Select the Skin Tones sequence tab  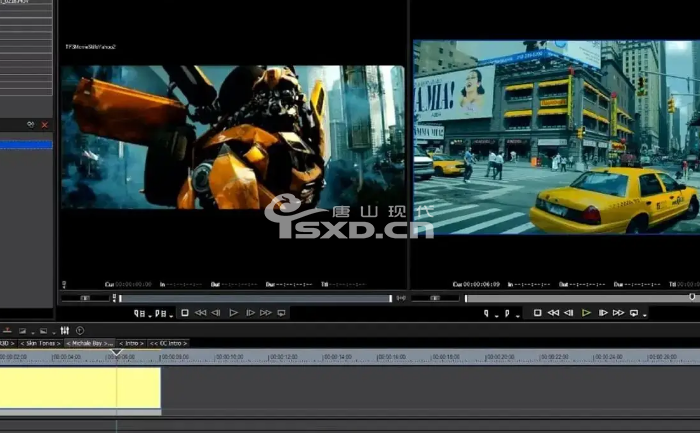point(40,343)
